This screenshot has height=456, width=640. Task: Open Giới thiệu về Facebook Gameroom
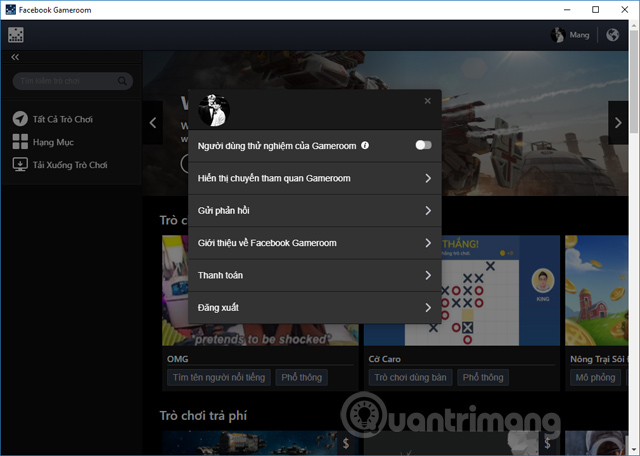[315, 243]
